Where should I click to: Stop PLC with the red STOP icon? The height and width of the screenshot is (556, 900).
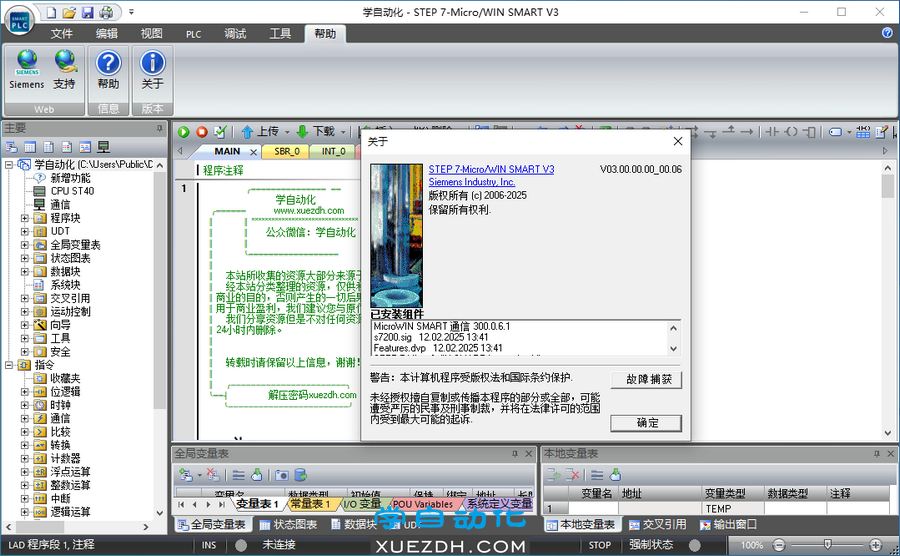tap(202, 132)
